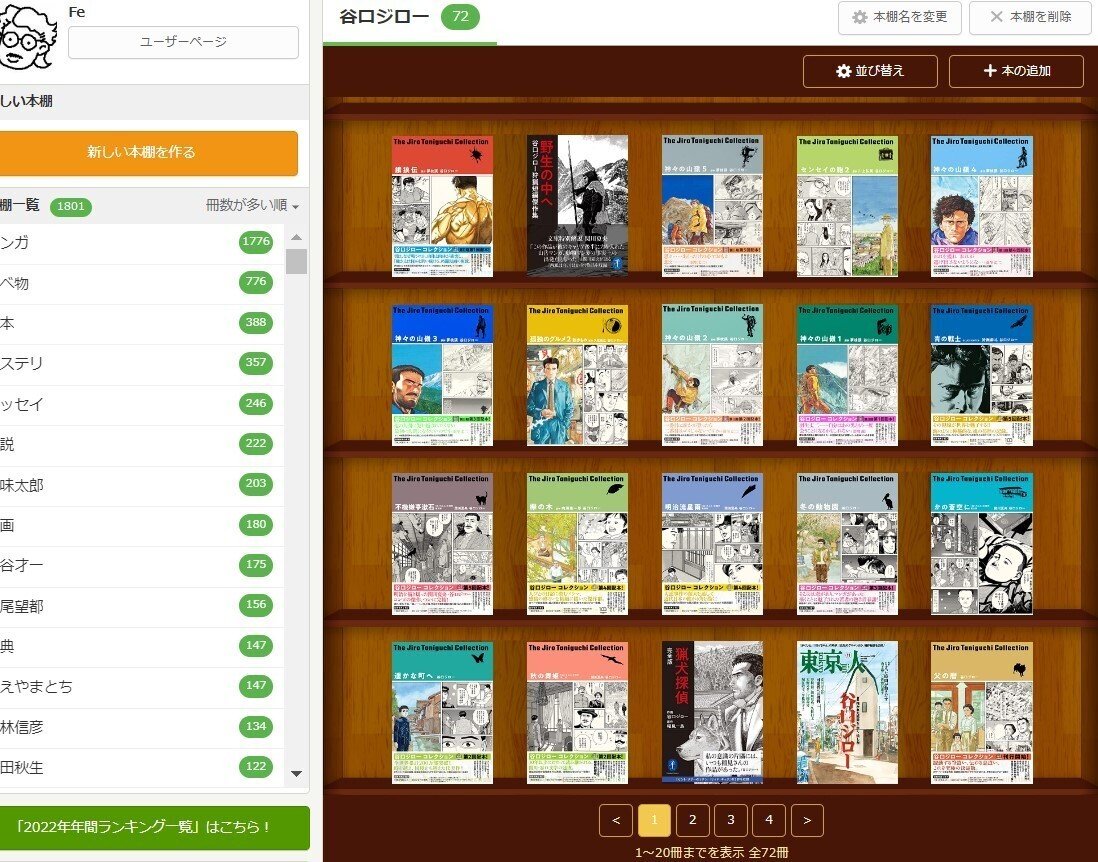Select shelf row with 357 books
The height and width of the screenshot is (862, 1098).
coord(142,364)
